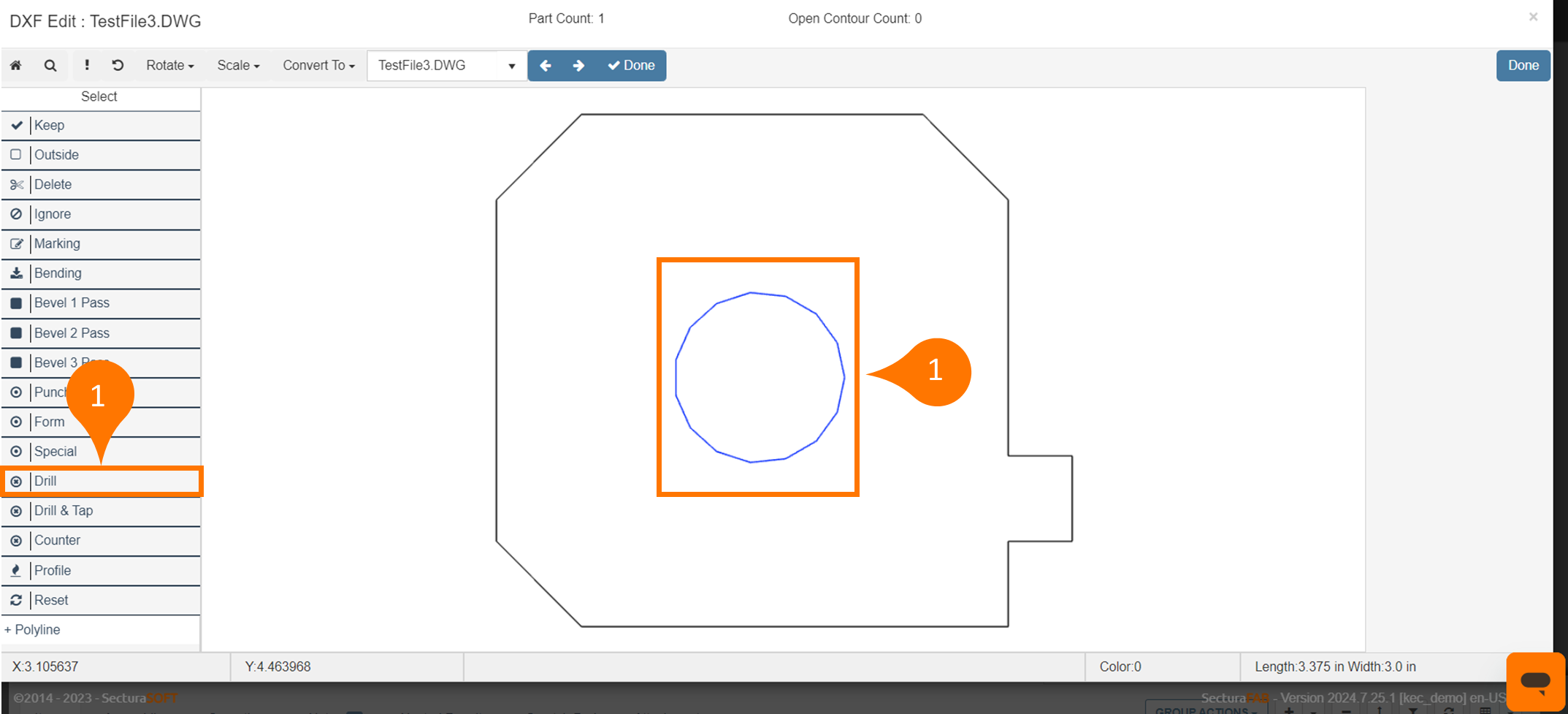The height and width of the screenshot is (714, 1568).
Task: Open the orange chat widget
Action: (x=1535, y=681)
